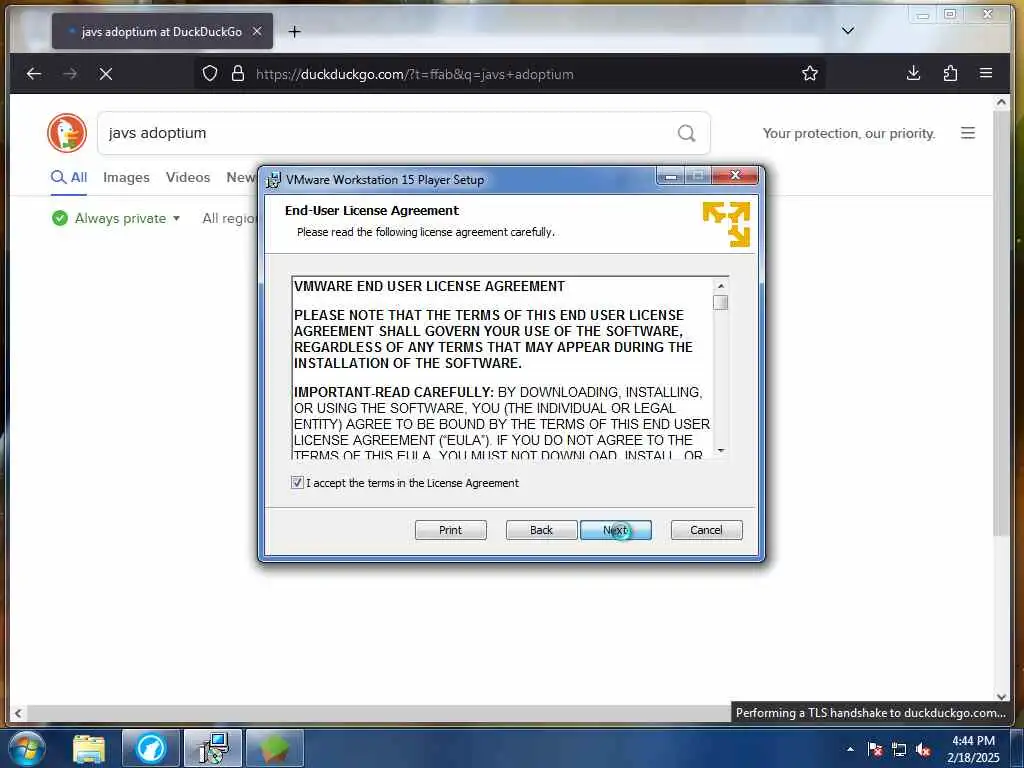Show hidden system tray icons
This screenshot has width=1024, height=768.
coord(850,749)
